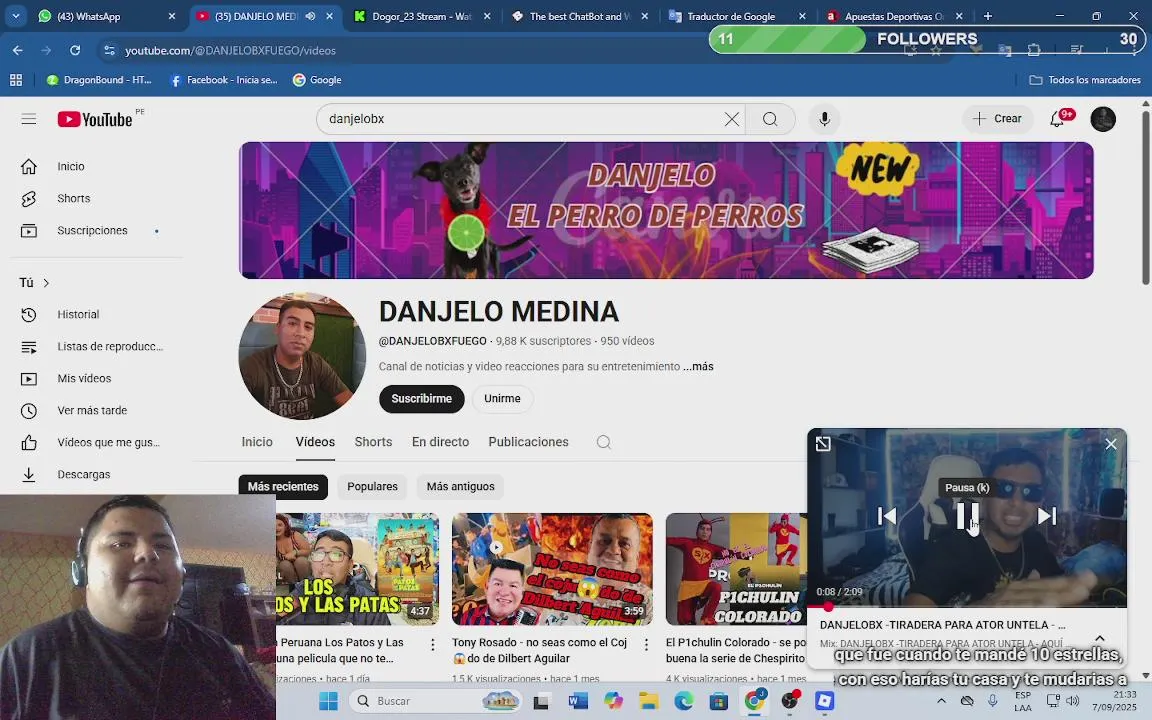This screenshot has width=1152, height=720.
Task: Open the YouTube hamburger guide menu
Action: click(x=29, y=119)
